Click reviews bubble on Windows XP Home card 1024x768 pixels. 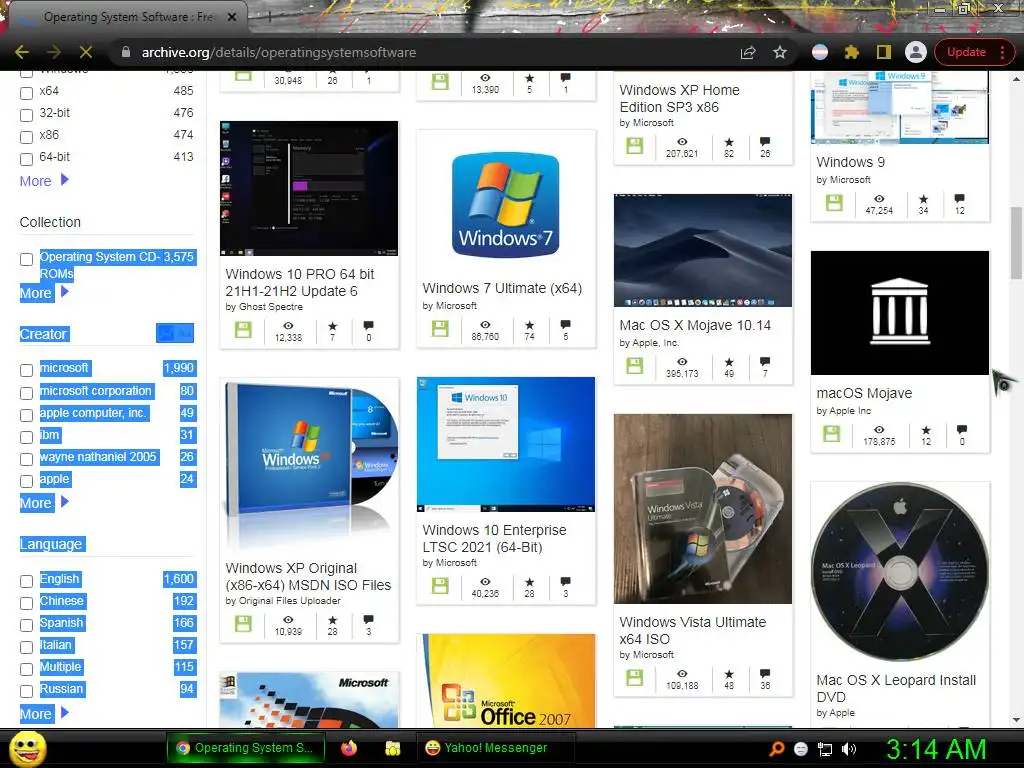(x=765, y=142)
